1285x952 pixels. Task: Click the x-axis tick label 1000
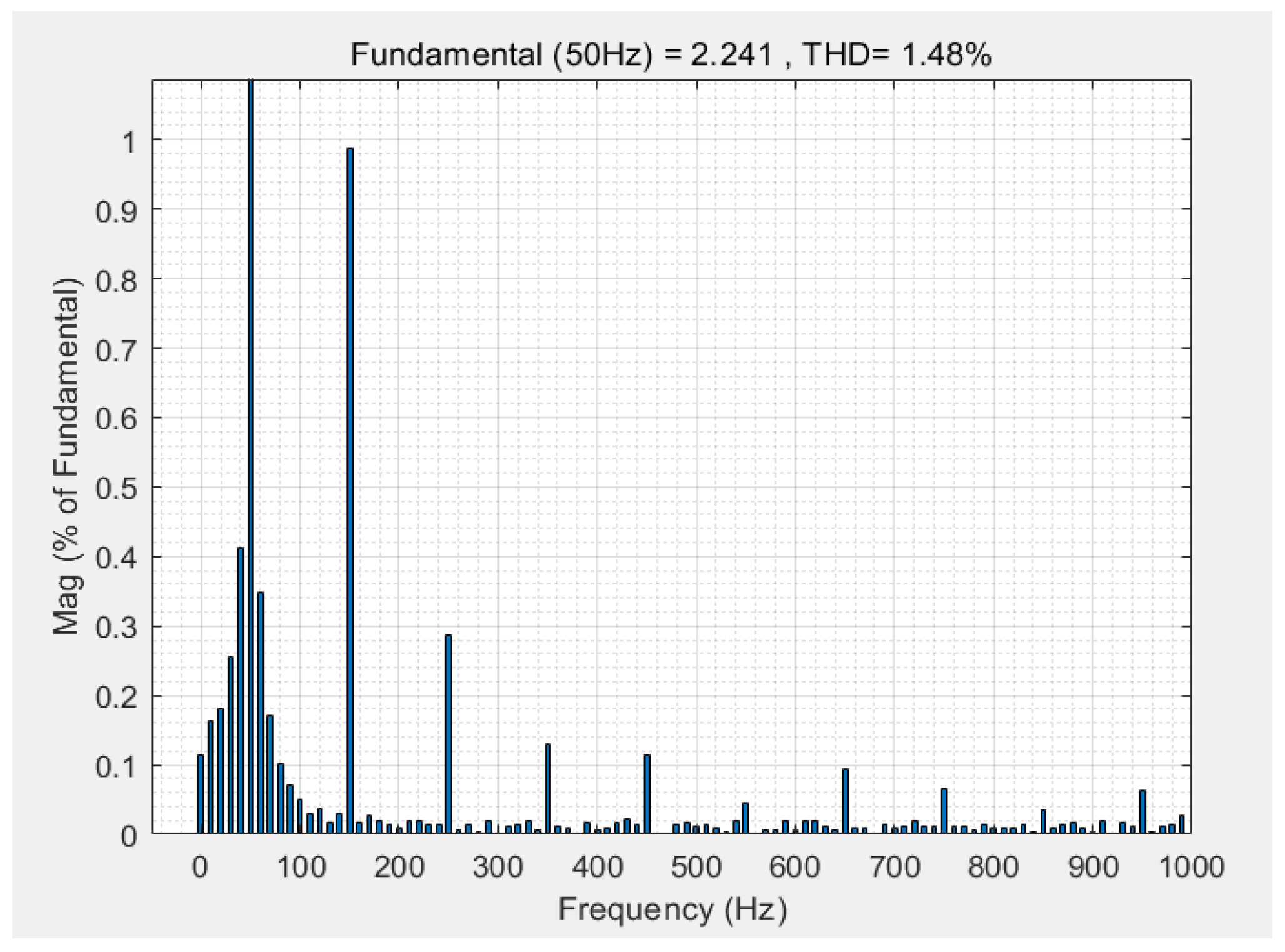point(1191,868)
